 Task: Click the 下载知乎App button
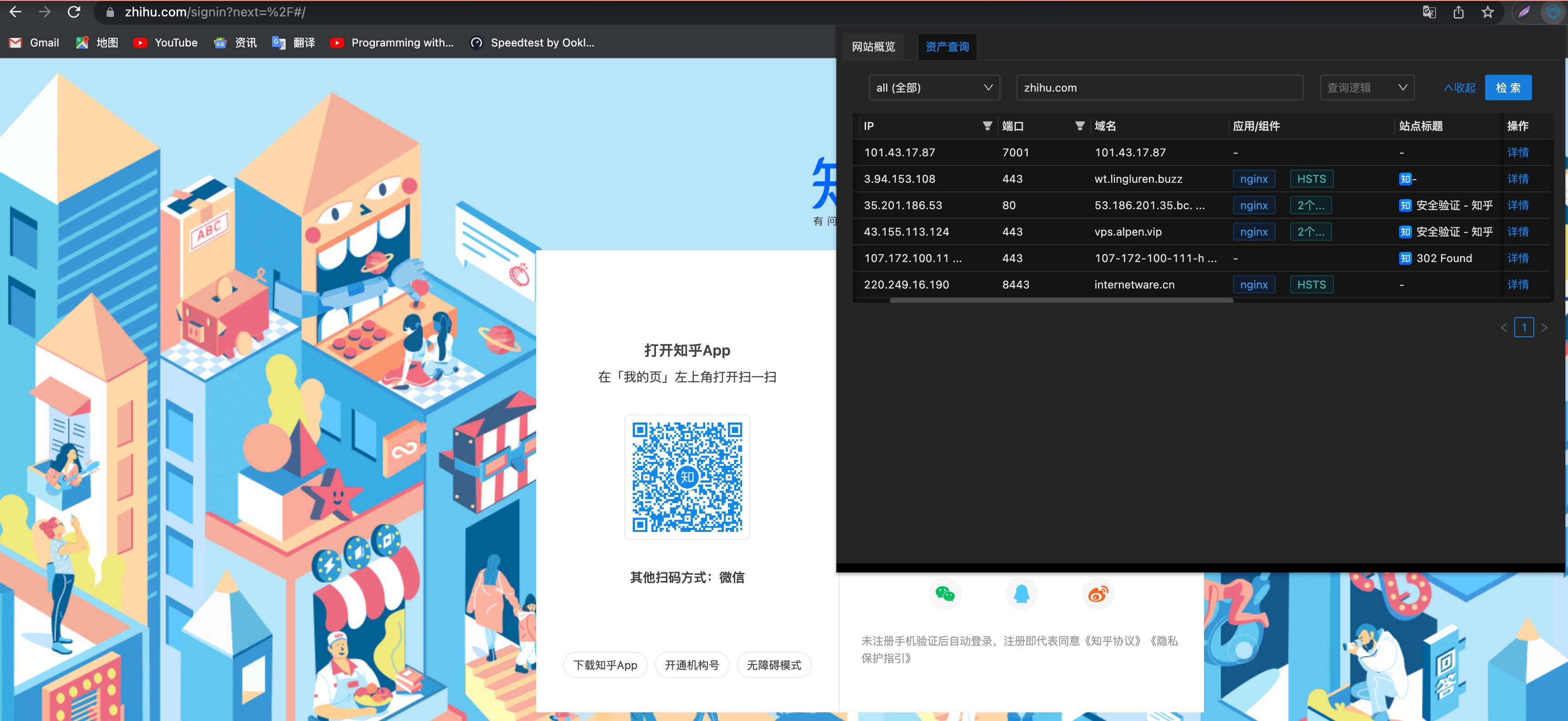[605, 665]
